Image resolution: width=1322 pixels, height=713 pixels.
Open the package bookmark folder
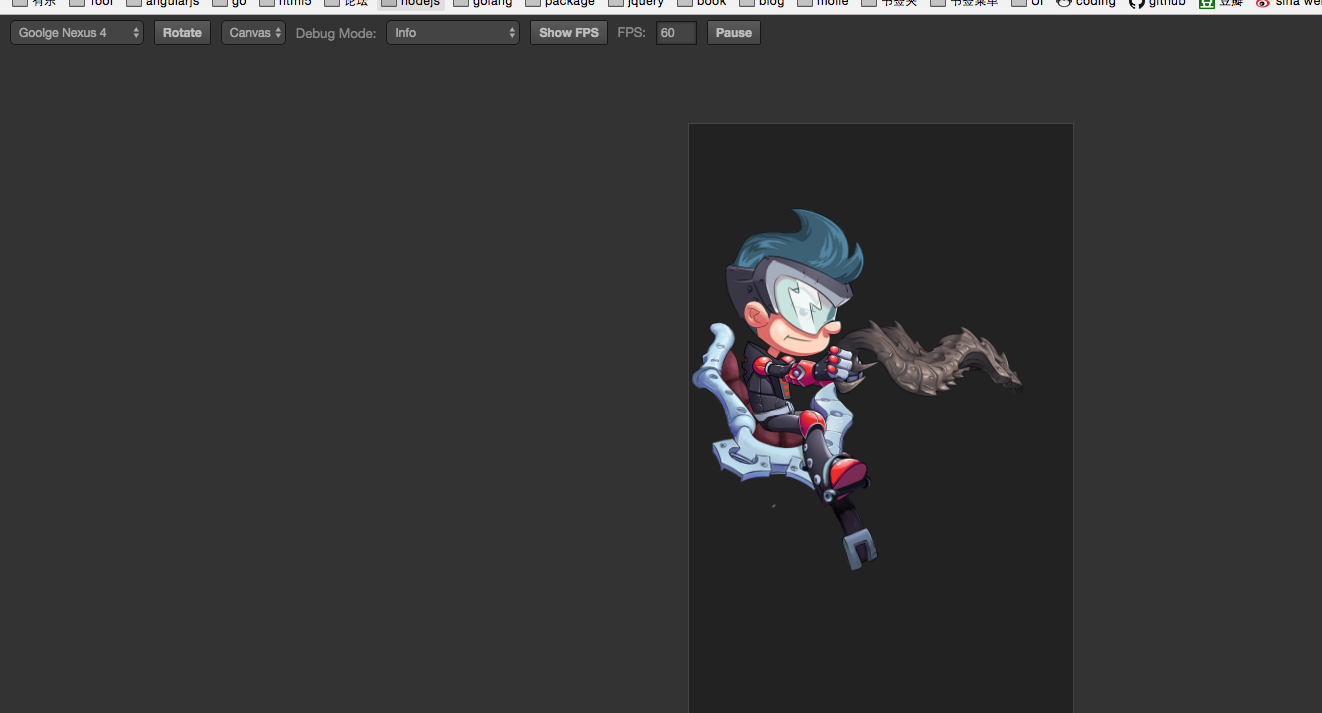point(560,3)
